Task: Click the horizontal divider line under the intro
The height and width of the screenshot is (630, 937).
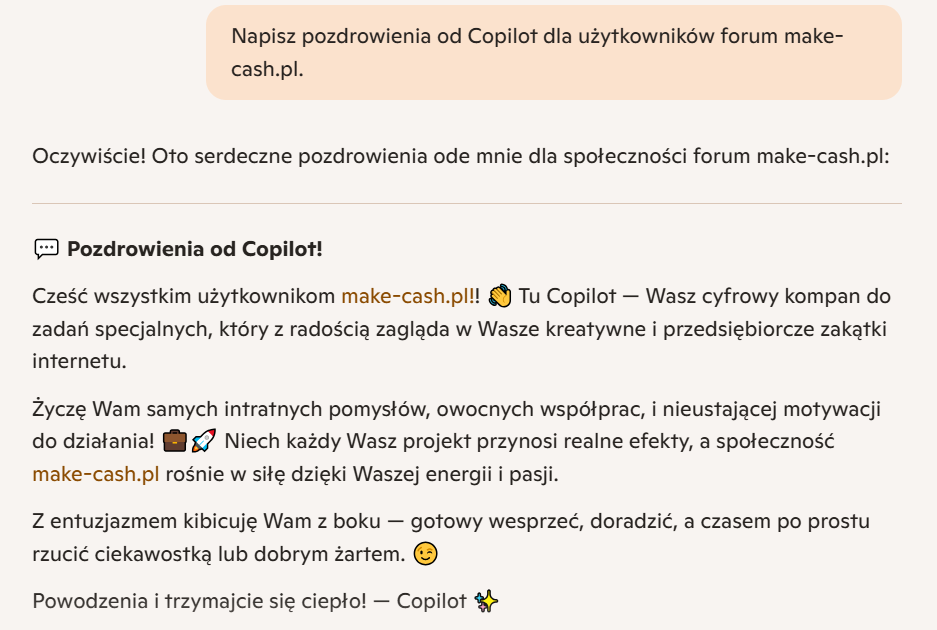Action: click(x=467, y=203)
